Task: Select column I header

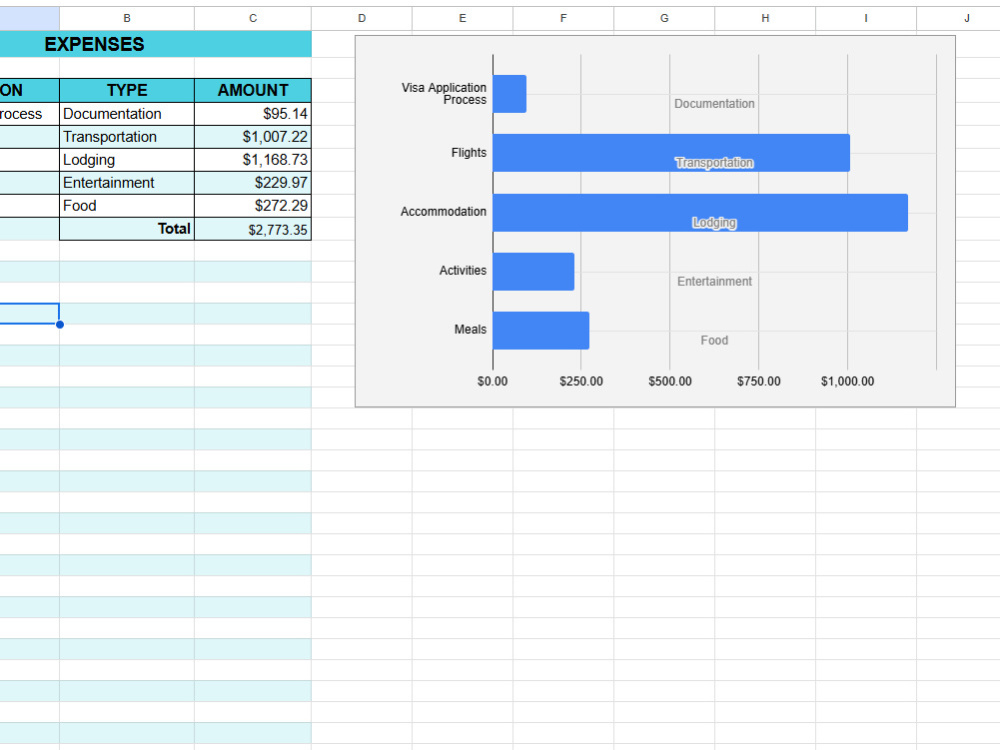Action: point(865,18)
